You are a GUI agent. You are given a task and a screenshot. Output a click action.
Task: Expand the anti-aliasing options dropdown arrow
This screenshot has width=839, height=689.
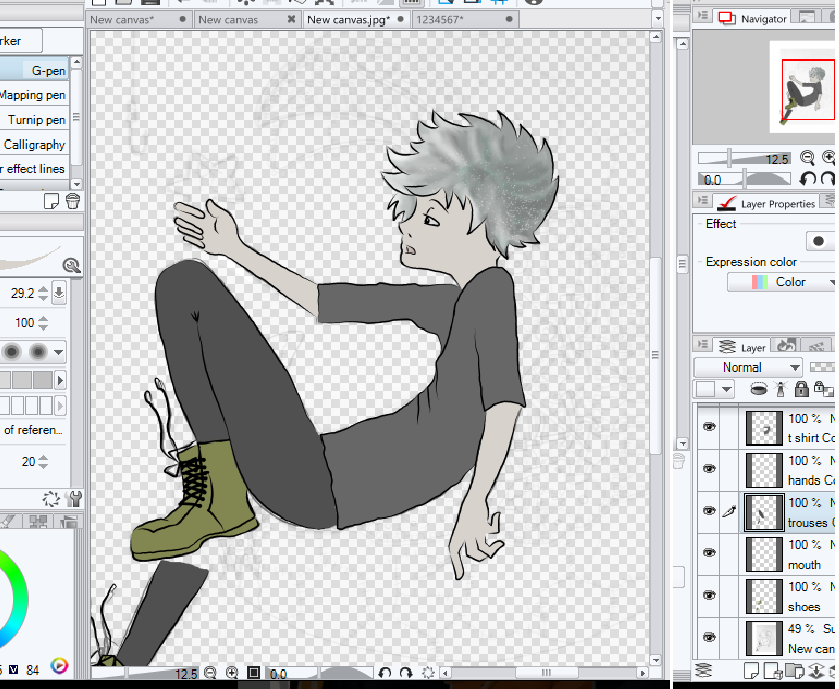(59, 352)
